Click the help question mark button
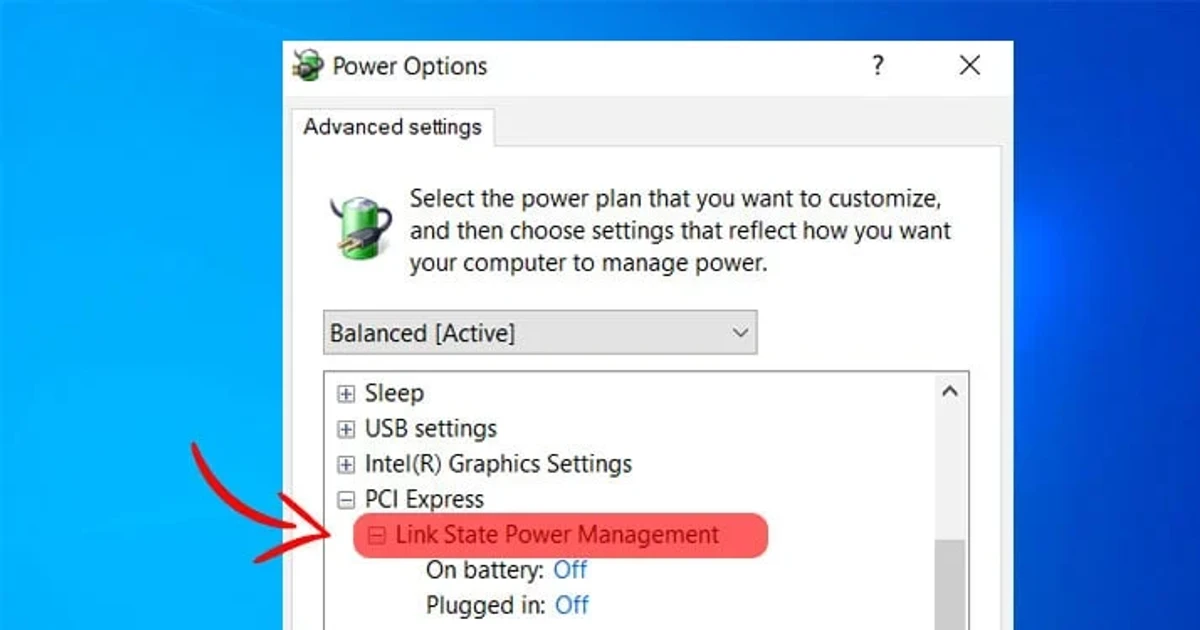1200x630 pixels. pos(877,66)
